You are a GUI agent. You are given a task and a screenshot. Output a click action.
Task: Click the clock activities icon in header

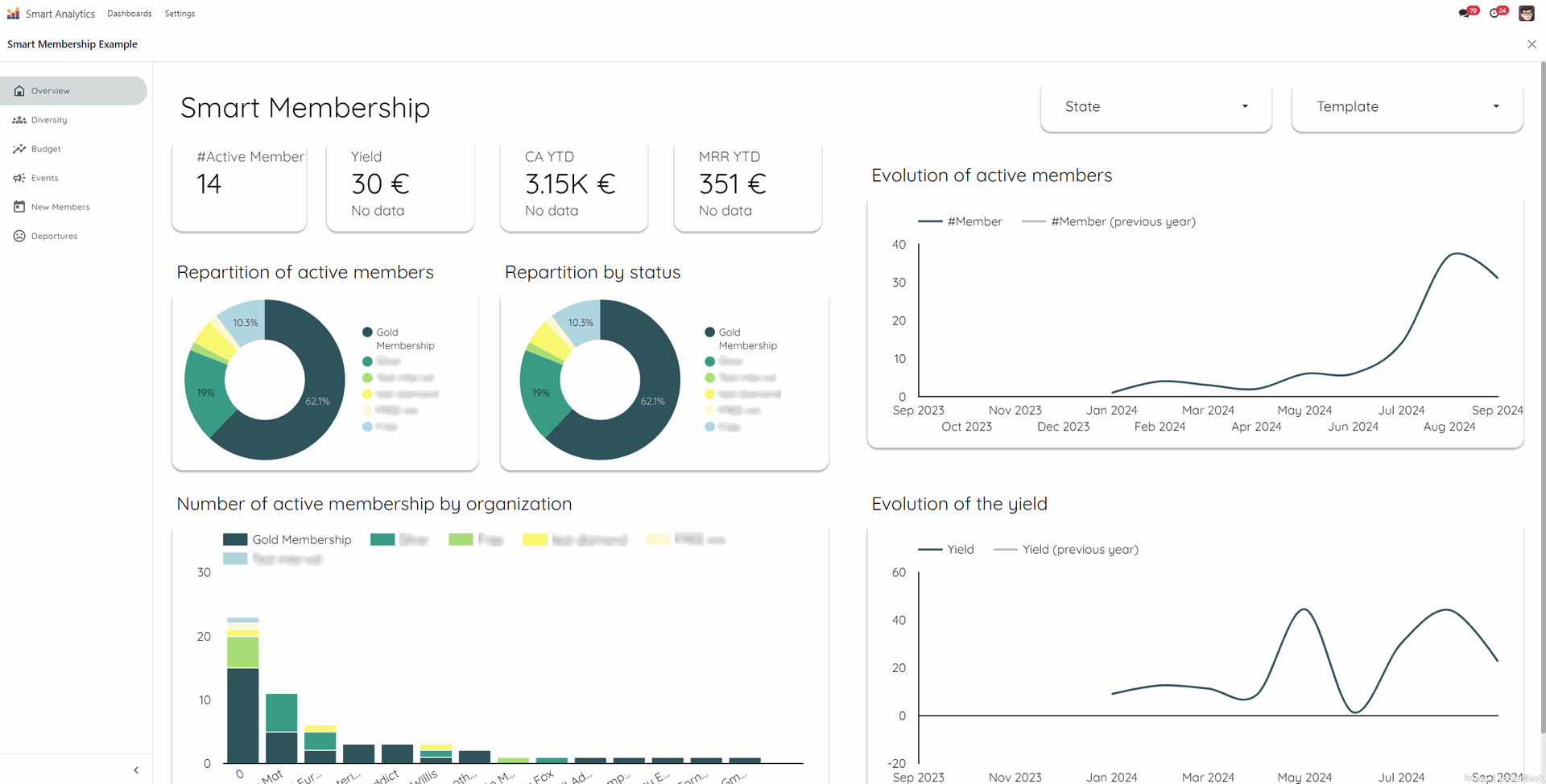[1495, 14]
